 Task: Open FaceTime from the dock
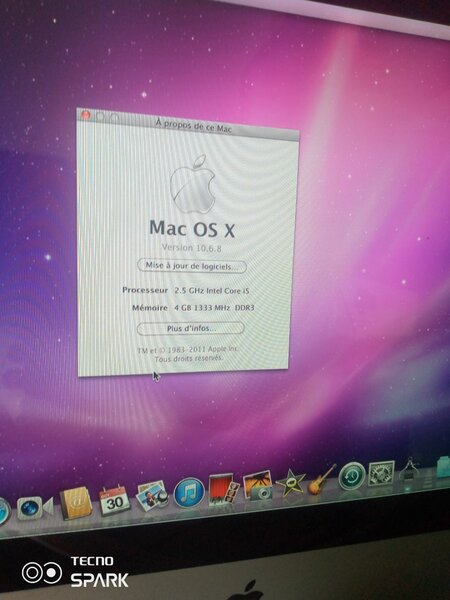click(34, 507)
